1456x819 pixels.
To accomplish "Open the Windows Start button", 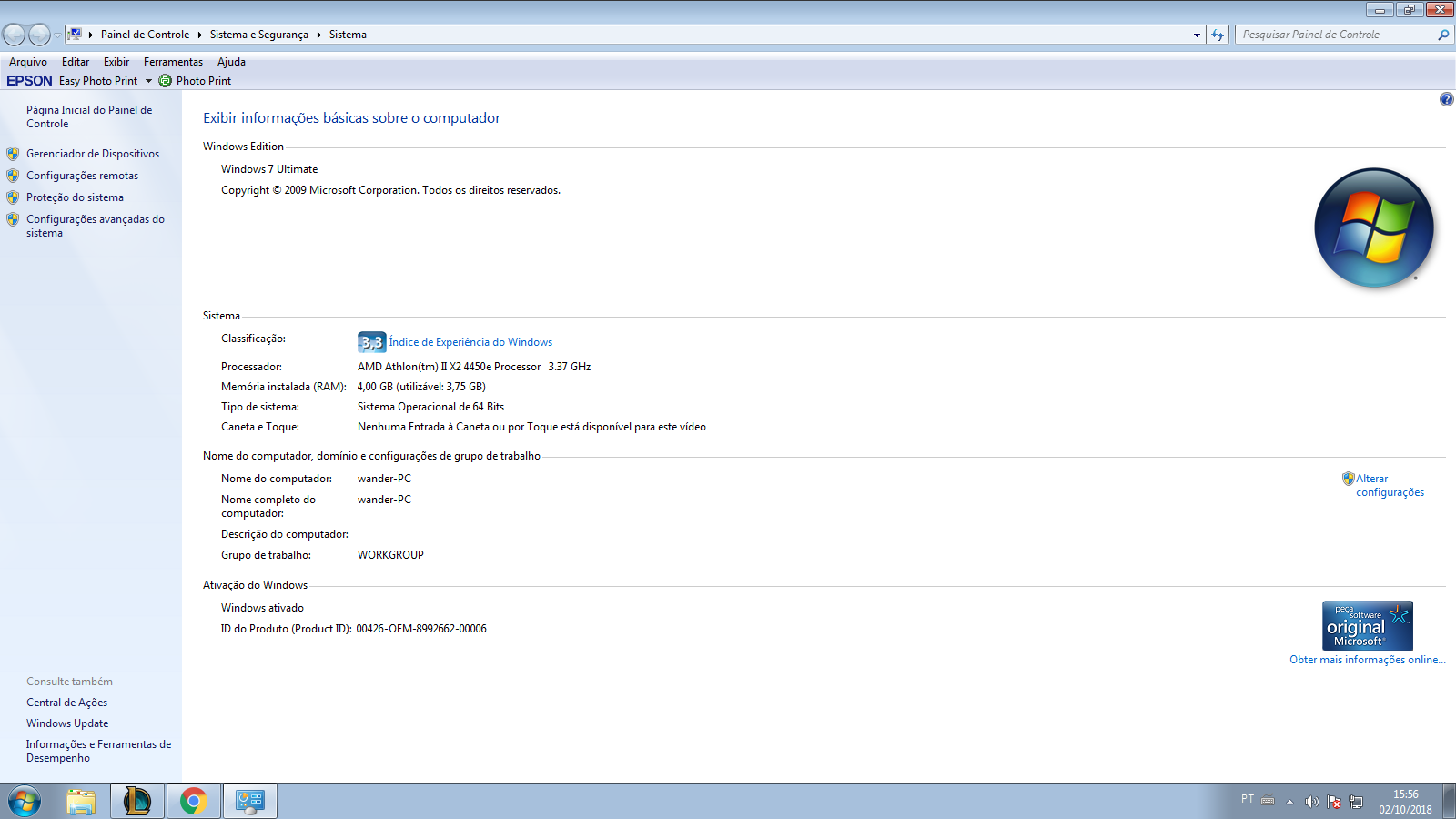I will pyautogui.click(x=25, y=802).
